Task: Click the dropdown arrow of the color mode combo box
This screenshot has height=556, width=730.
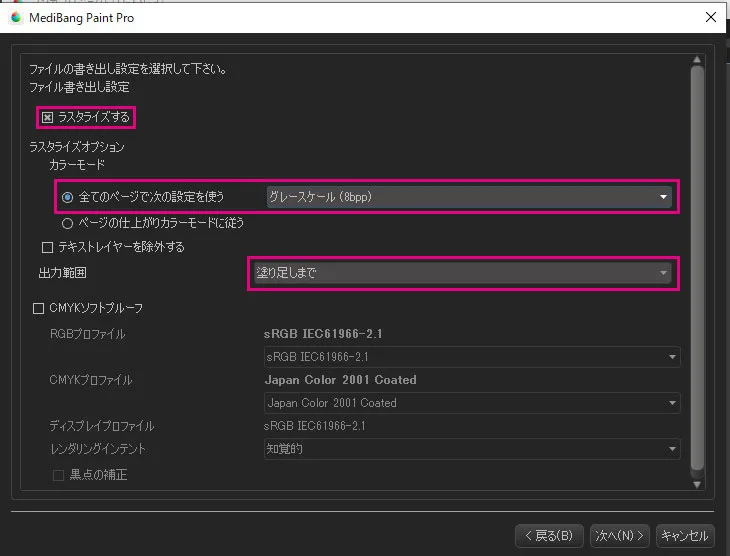Action: 663,197
